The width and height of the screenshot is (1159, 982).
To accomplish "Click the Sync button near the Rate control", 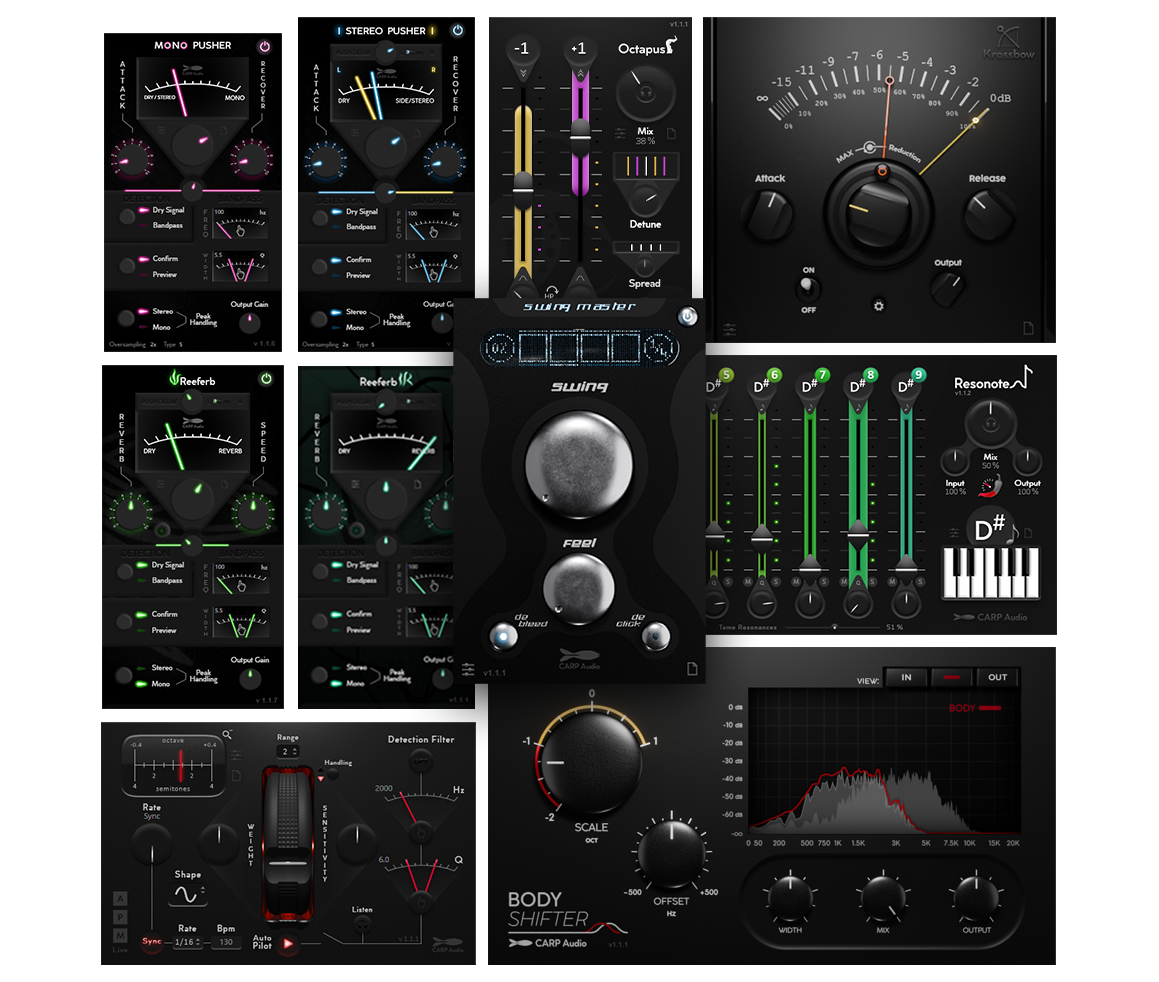I will coord(151,941).
